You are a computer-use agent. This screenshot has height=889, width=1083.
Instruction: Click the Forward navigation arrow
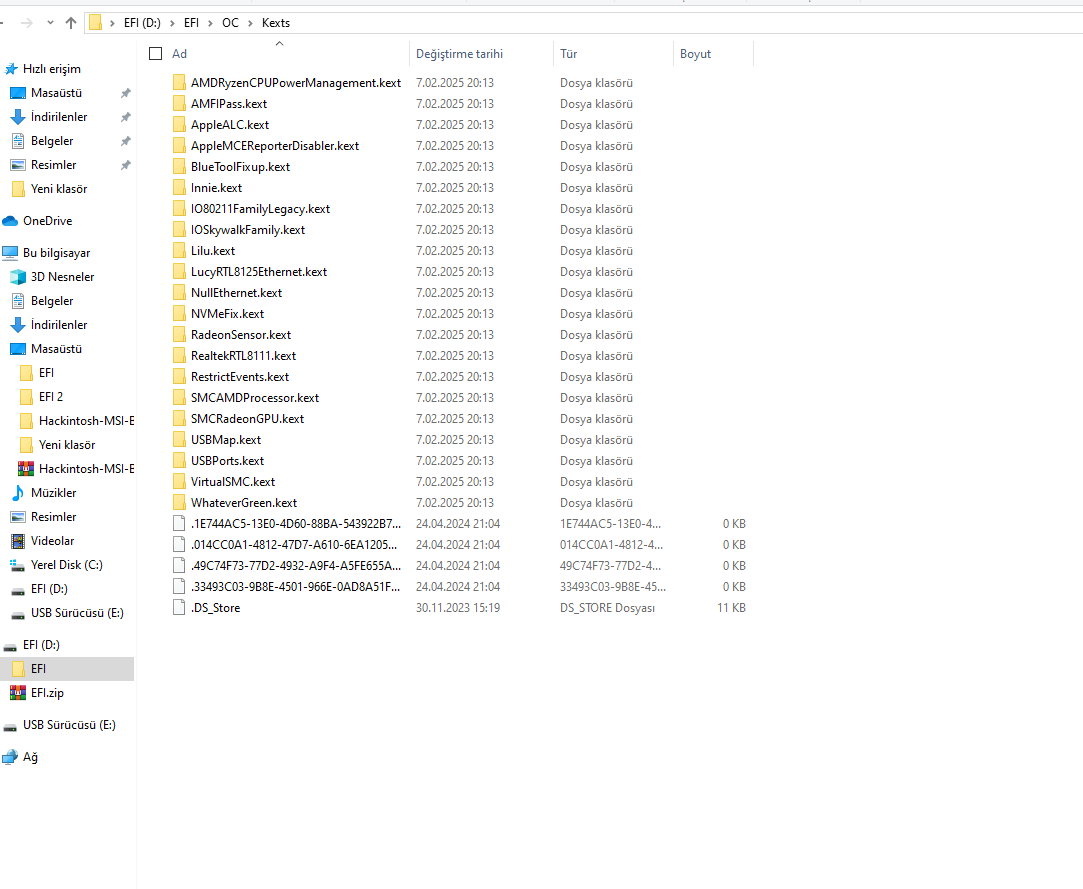(25, 22)
